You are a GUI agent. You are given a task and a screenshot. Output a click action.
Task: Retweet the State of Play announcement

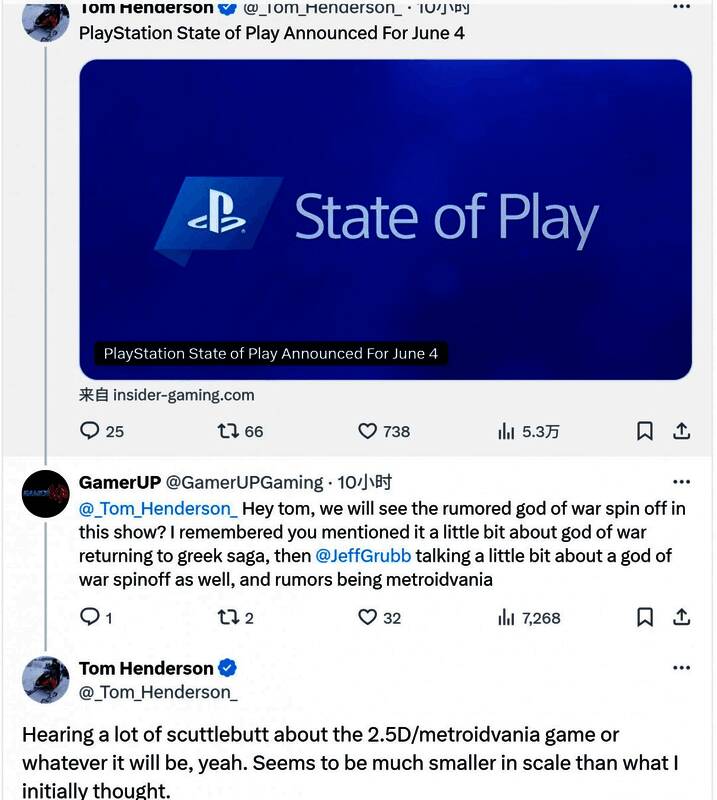[229, 431]
